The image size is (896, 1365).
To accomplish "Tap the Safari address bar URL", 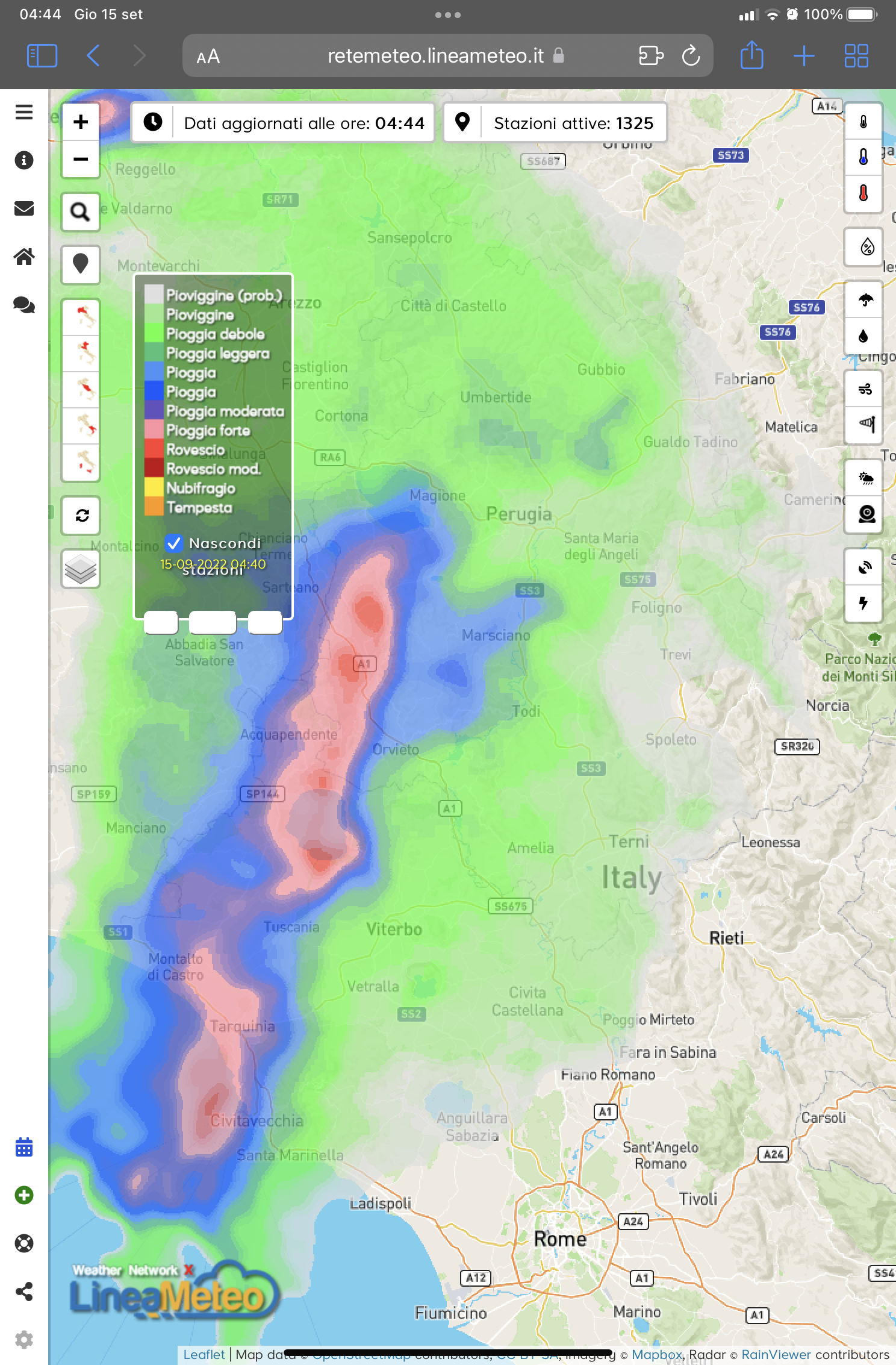I will 435,56.
